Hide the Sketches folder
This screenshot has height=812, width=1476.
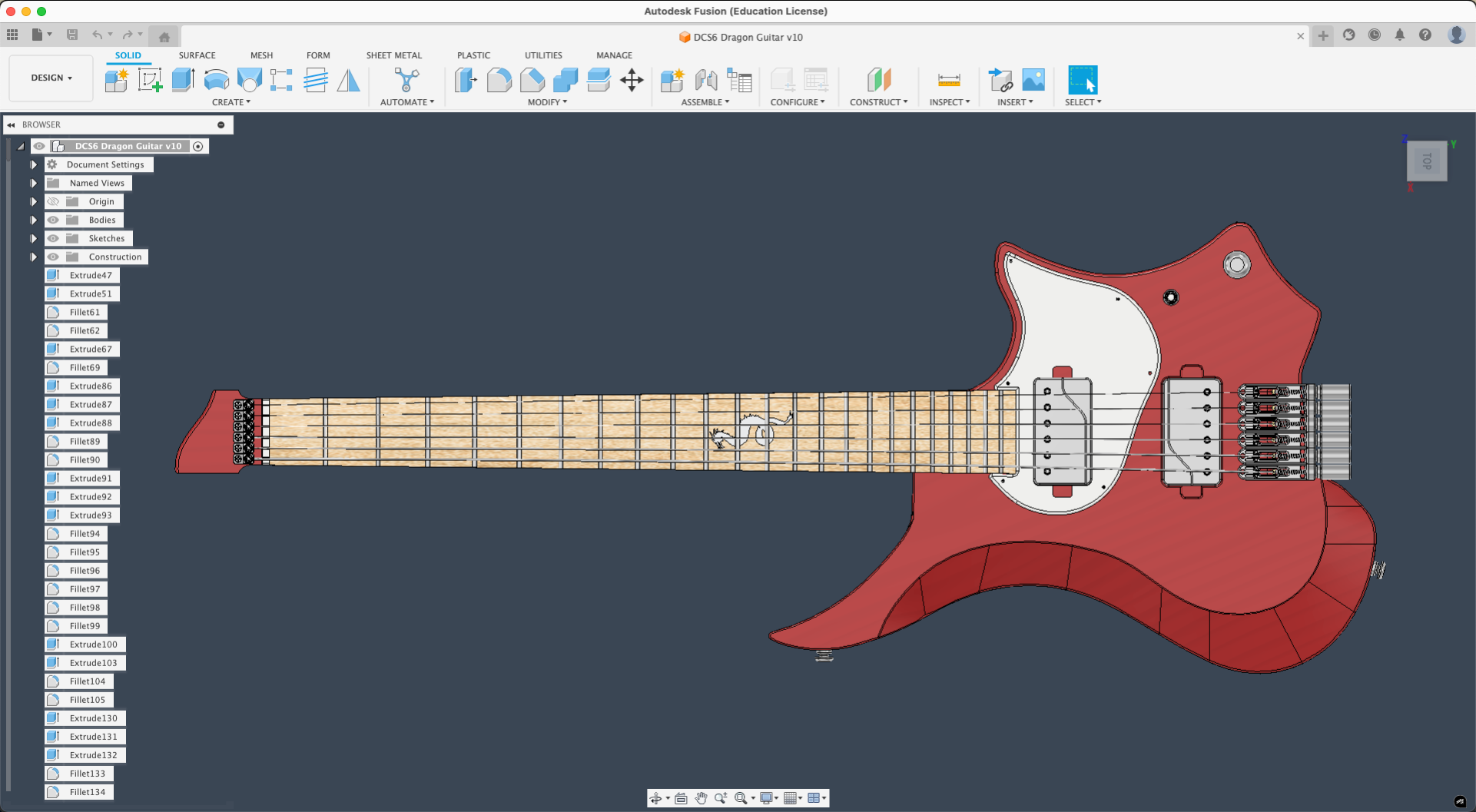click(x=53, y=238)
